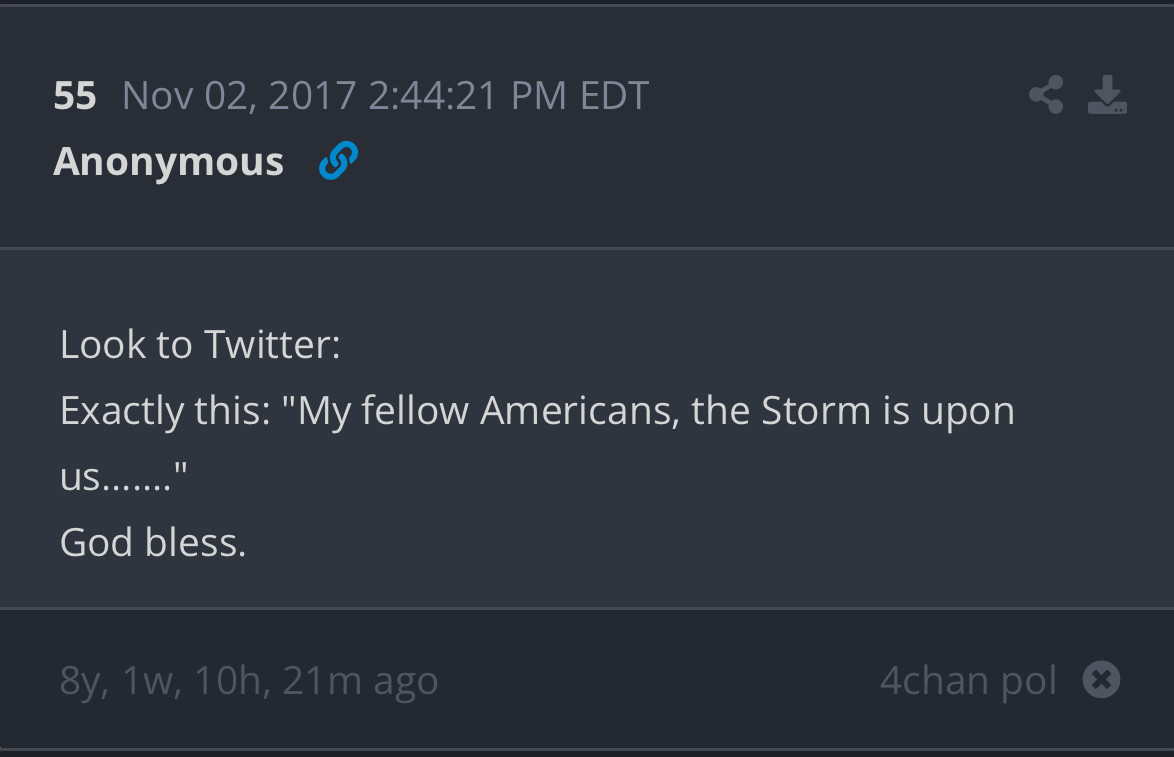1174x757 pixels.
Task: Select the post number 55
Action: [x=75, y=96]
